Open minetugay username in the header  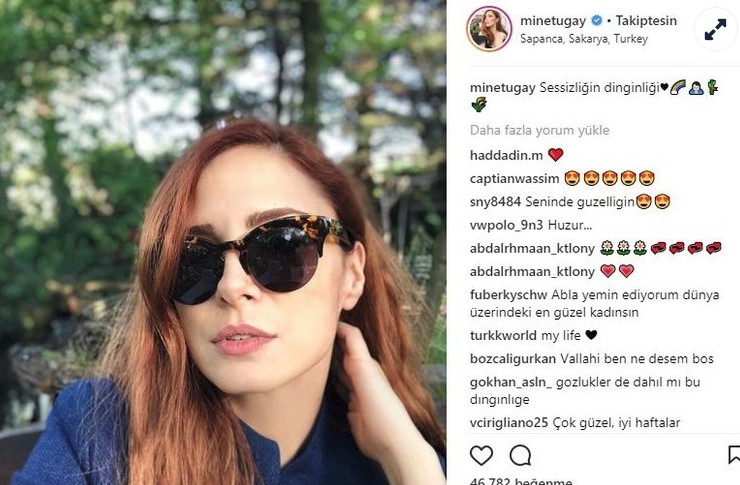coord(553,20)
